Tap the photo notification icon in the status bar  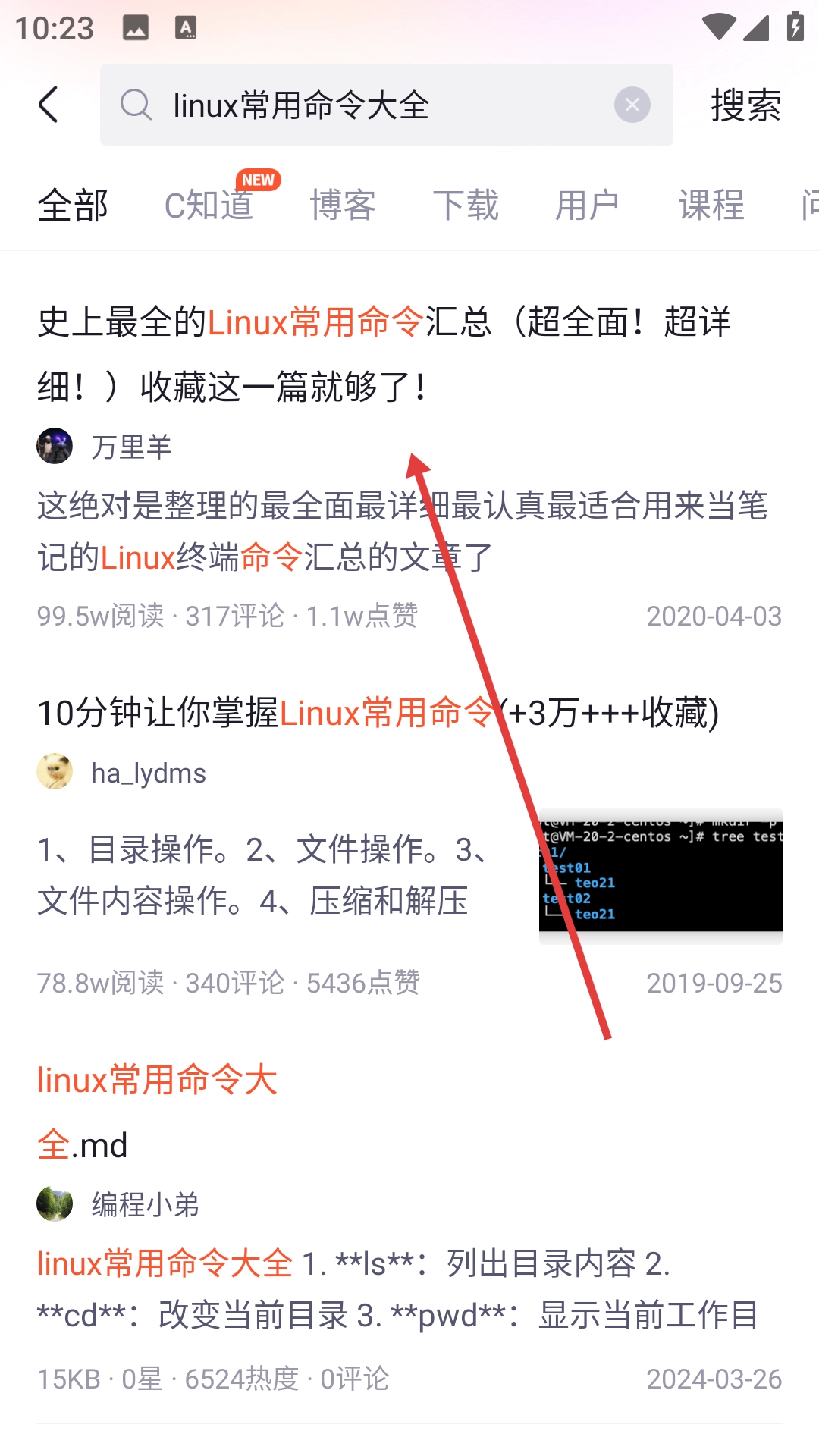[x=136, y=28]
